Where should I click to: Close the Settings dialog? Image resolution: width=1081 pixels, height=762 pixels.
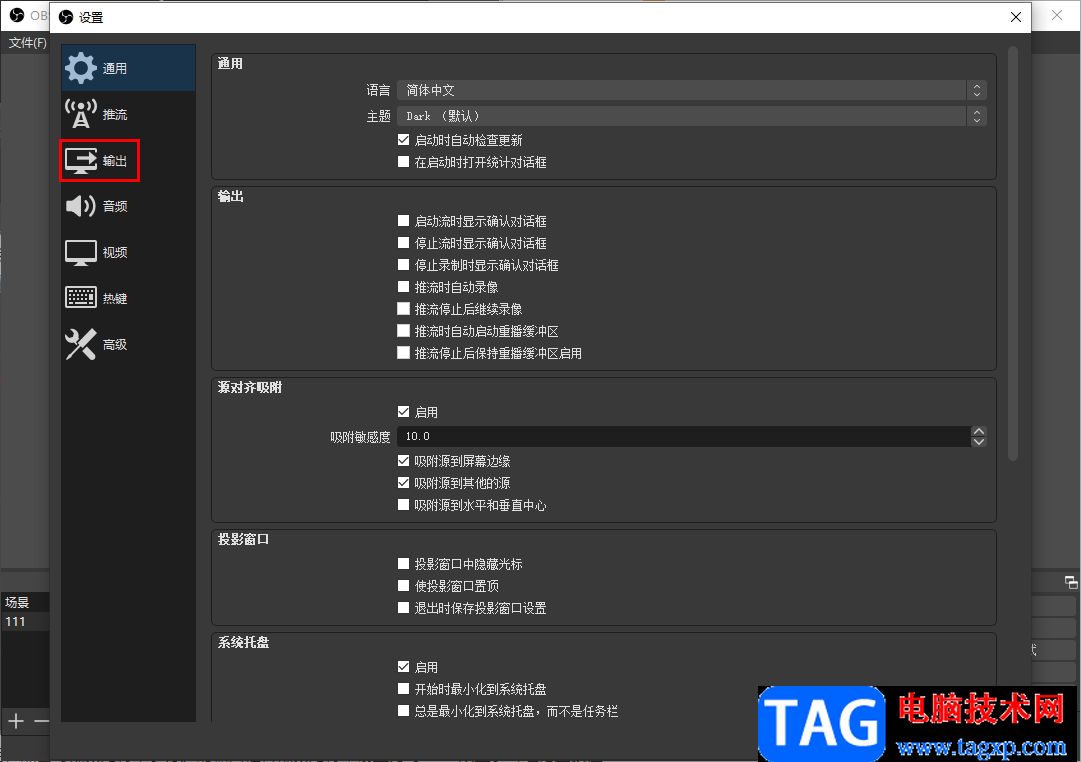tap(1016, 17)
